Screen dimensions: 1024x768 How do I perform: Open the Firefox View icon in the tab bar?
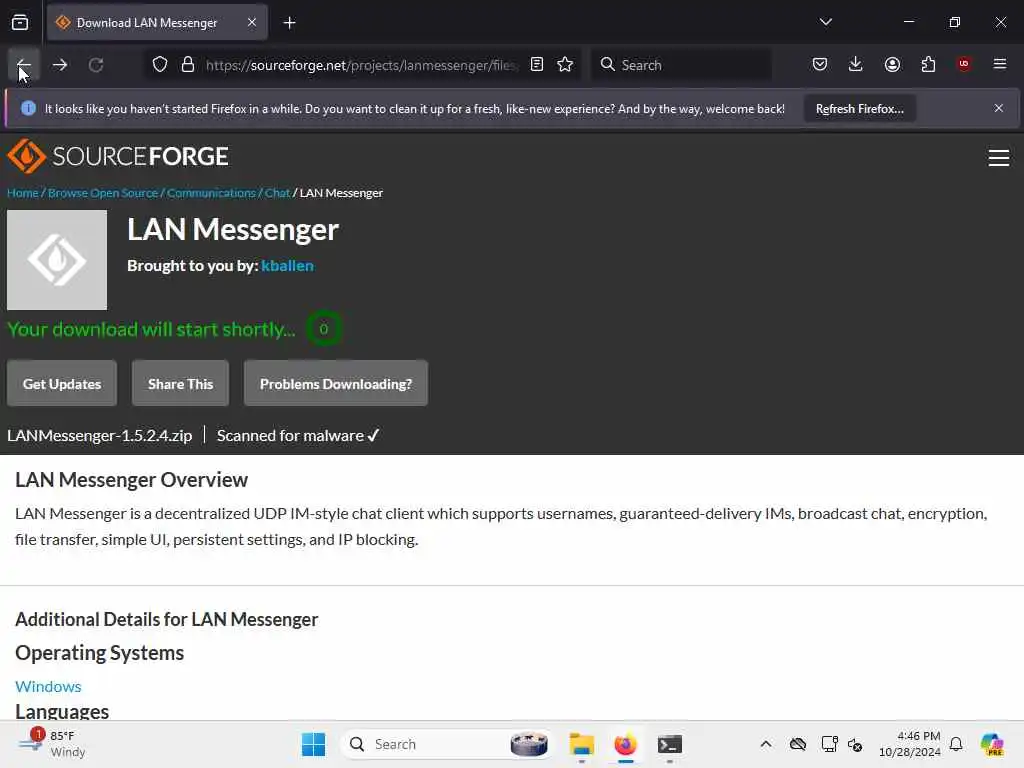(x=20, y=23)
